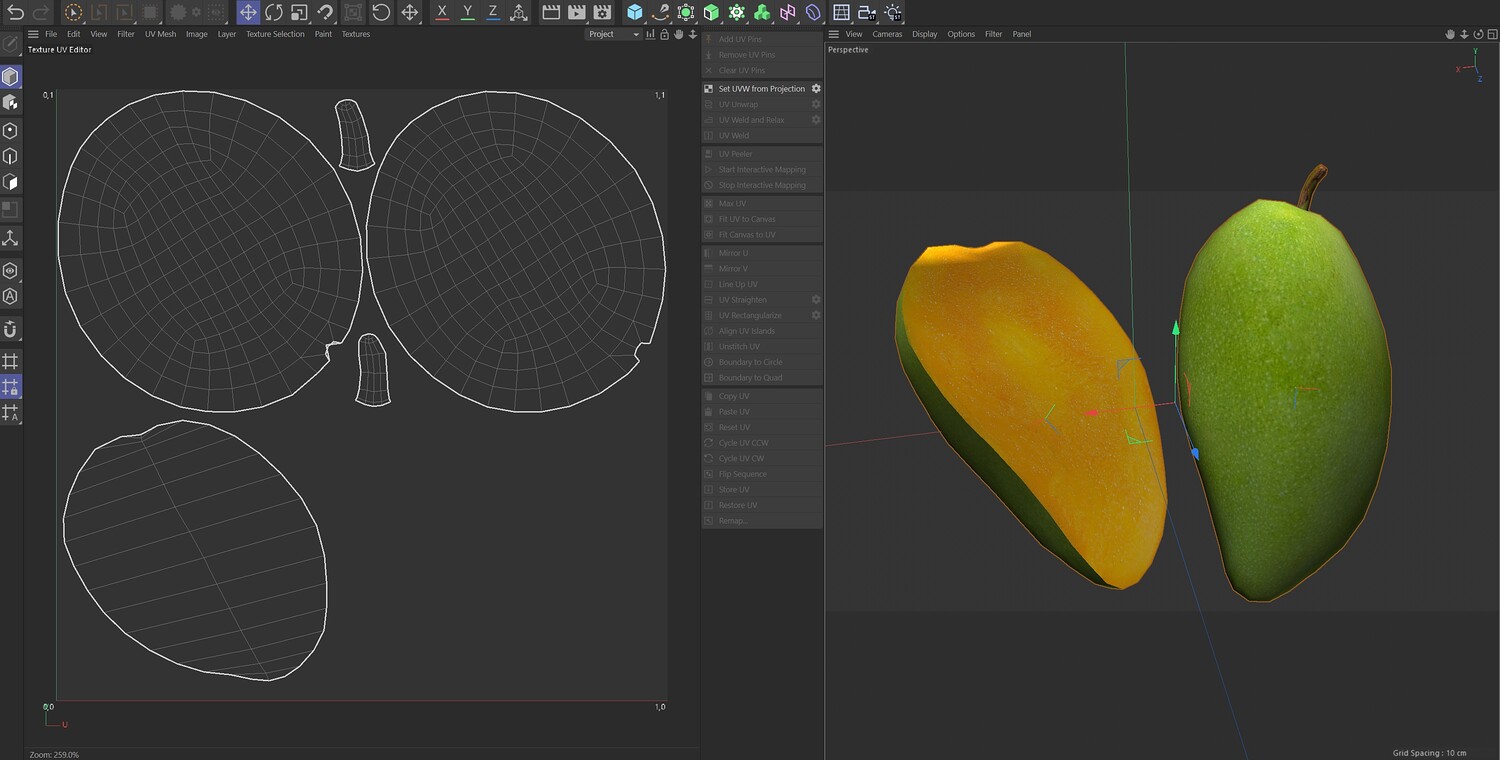The image size is (1500, 760).
Task: Toggle the Y axis lock
Action: pos(467,13)
